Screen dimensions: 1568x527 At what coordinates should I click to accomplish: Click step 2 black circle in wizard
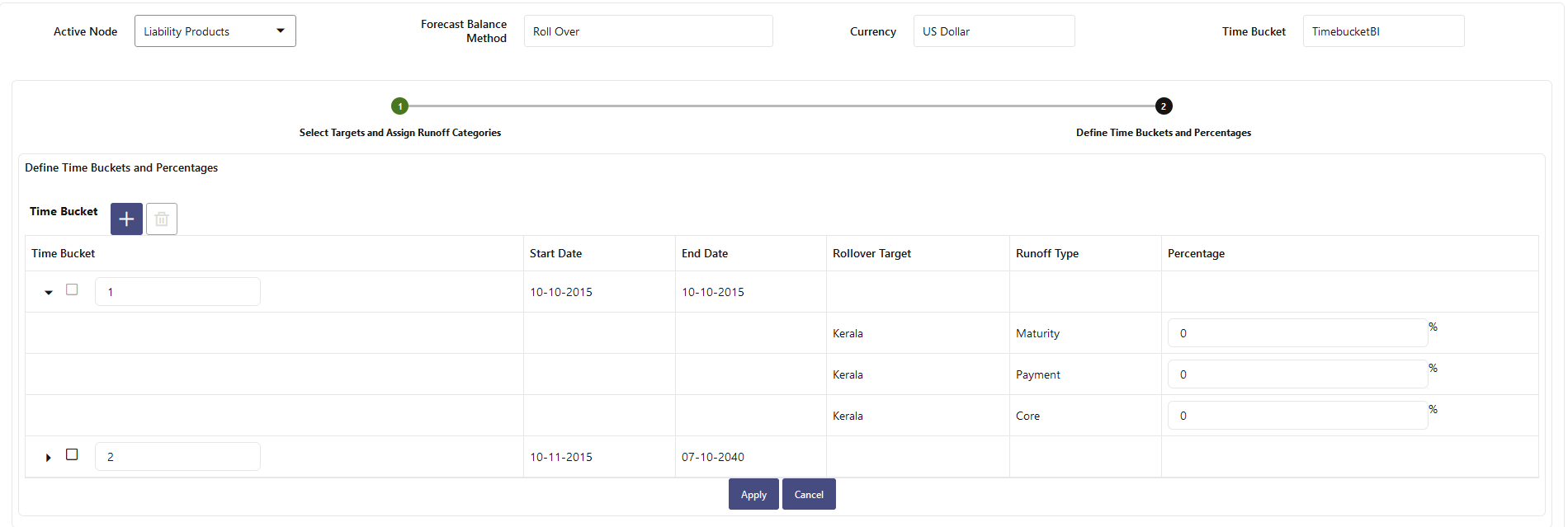[1164, 106]
